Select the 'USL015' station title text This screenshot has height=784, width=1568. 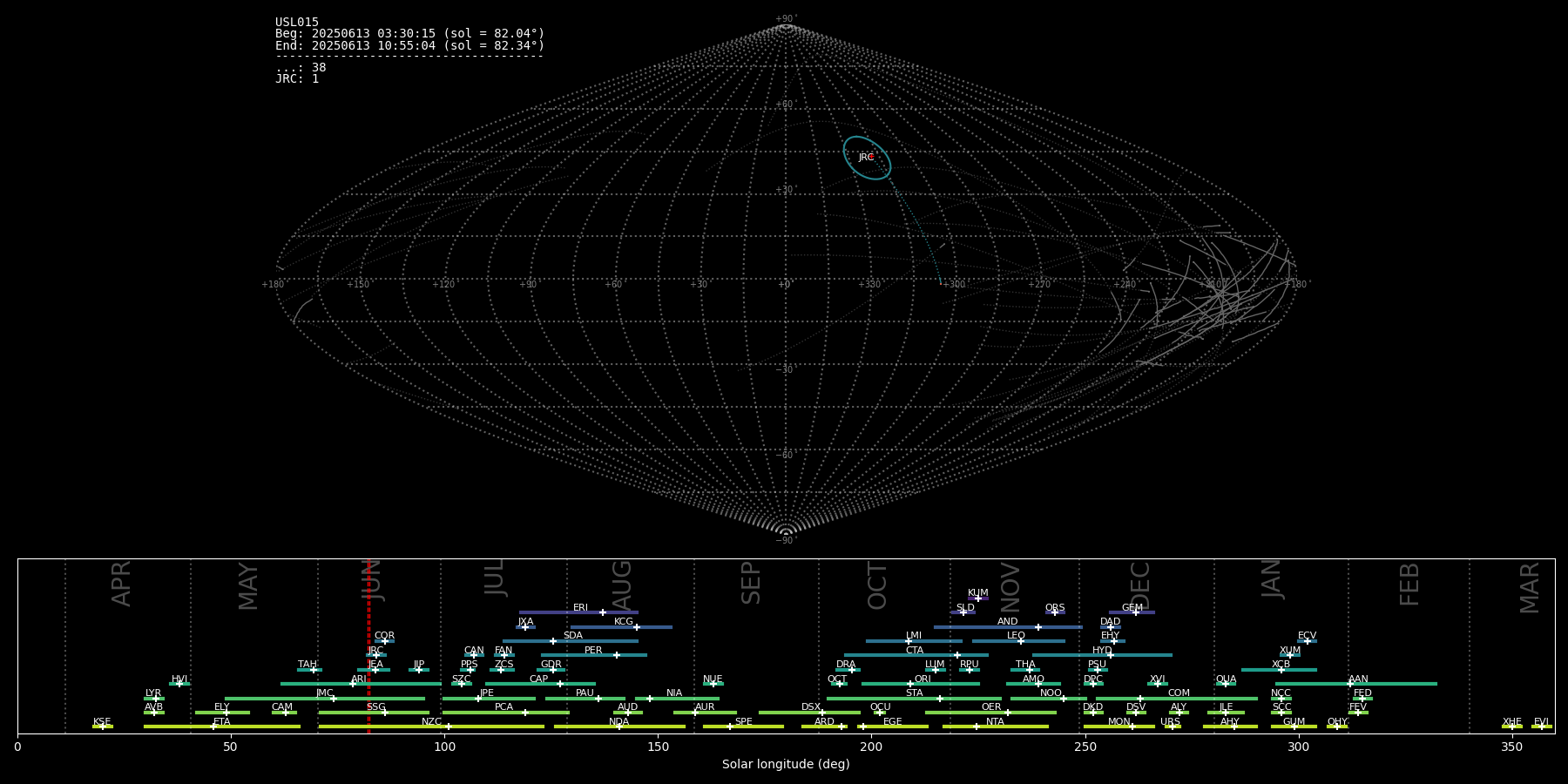tap(297, 23)
